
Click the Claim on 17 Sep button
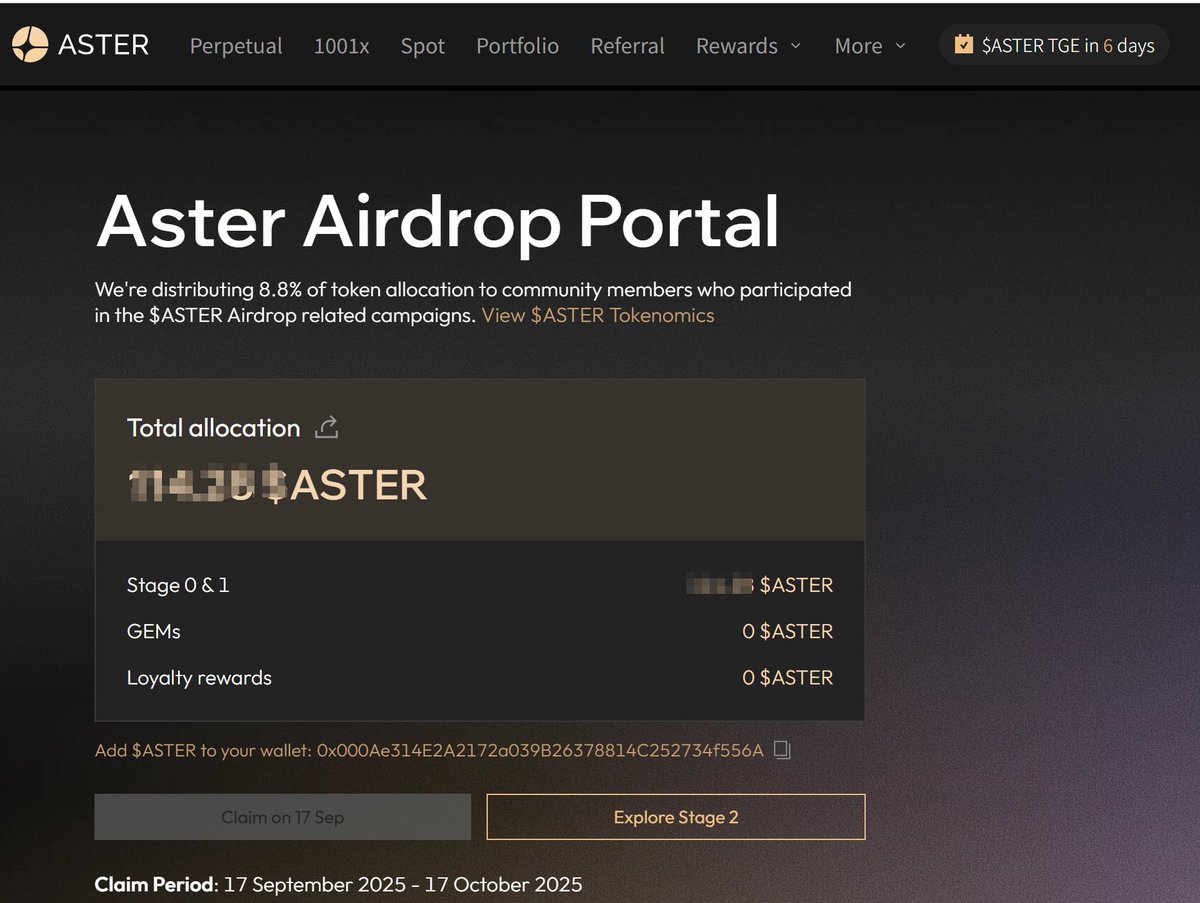tap(283, 817)
